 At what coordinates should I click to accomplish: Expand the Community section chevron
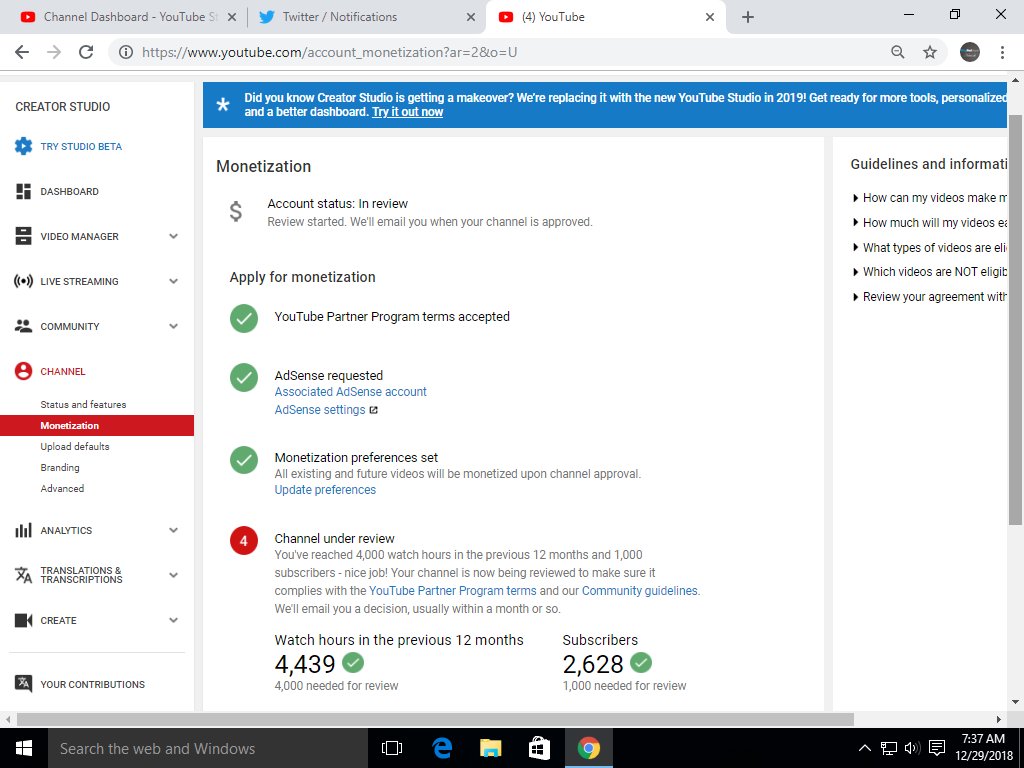(x=173, y=327)
